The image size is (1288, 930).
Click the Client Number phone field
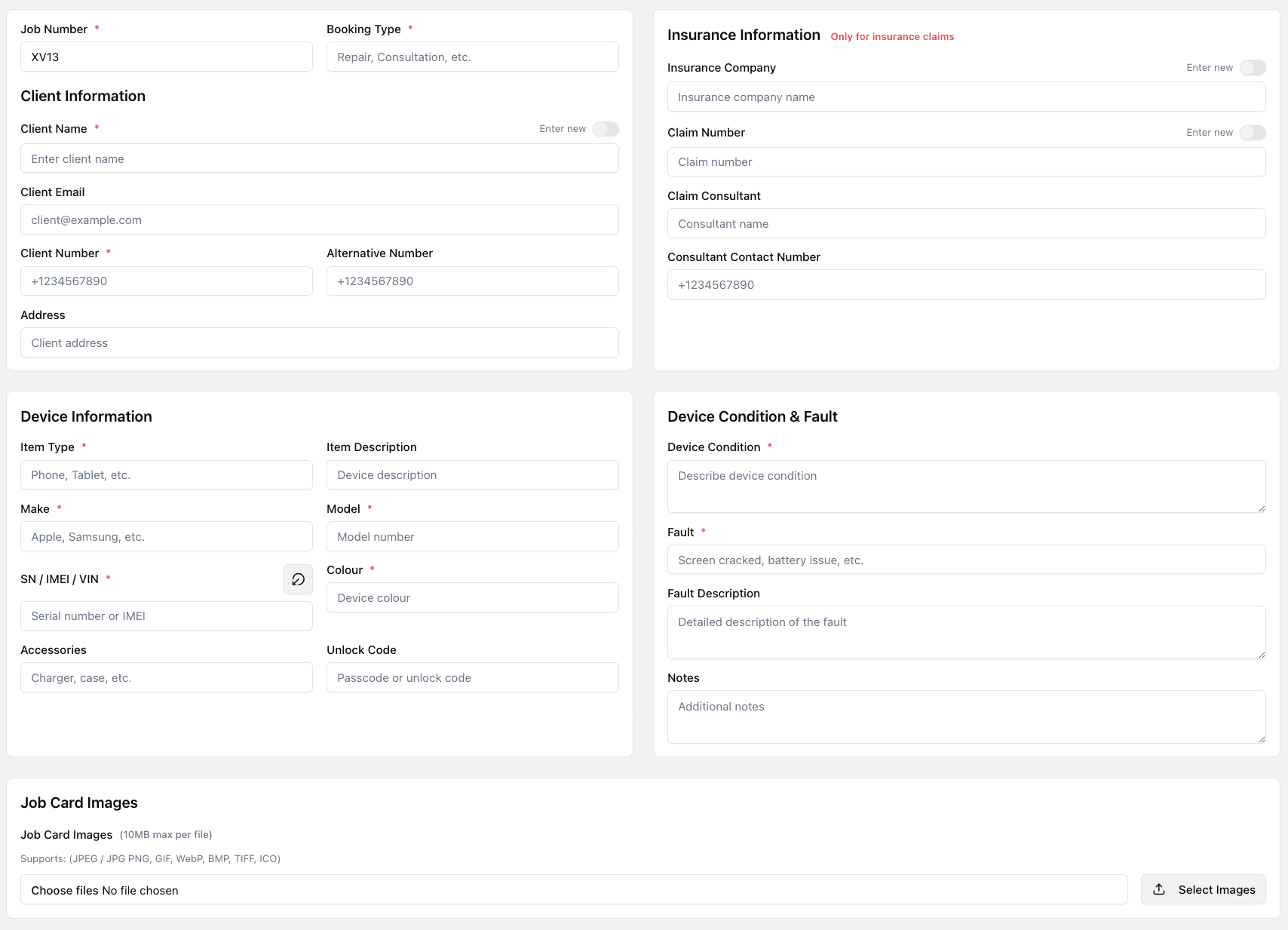pyautogui.click(x=166, y=281)
